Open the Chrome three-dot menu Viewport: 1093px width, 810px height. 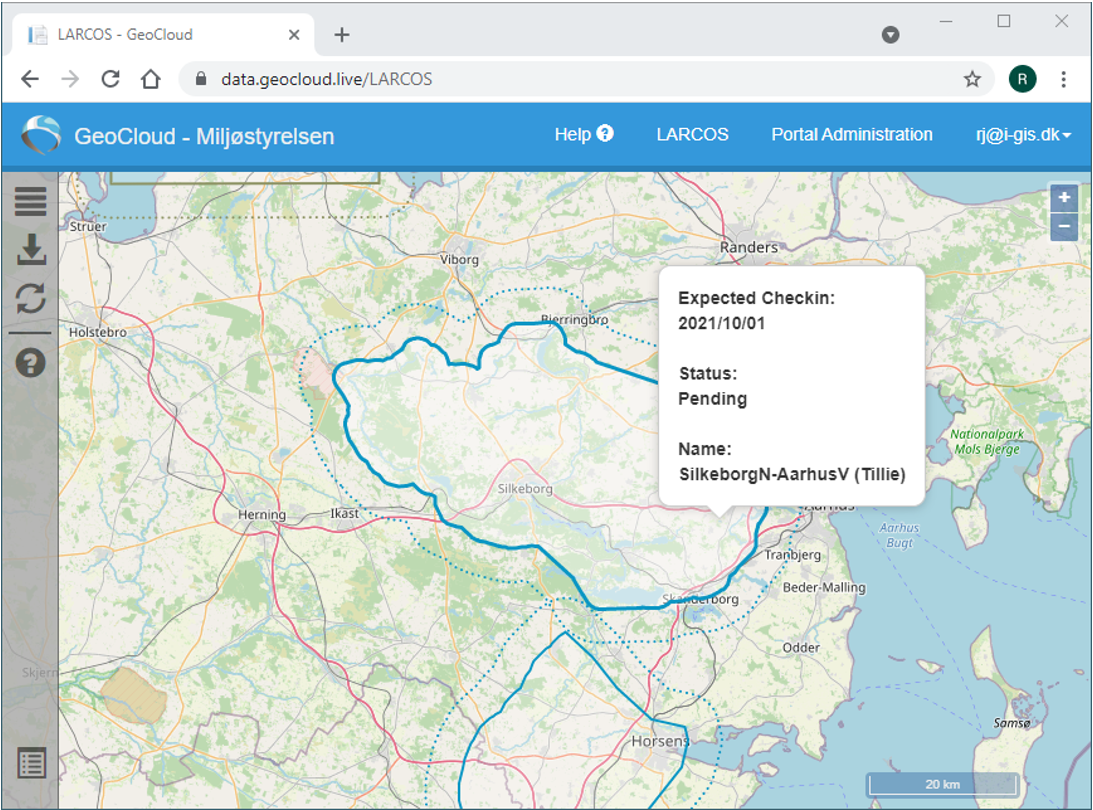1063,79
